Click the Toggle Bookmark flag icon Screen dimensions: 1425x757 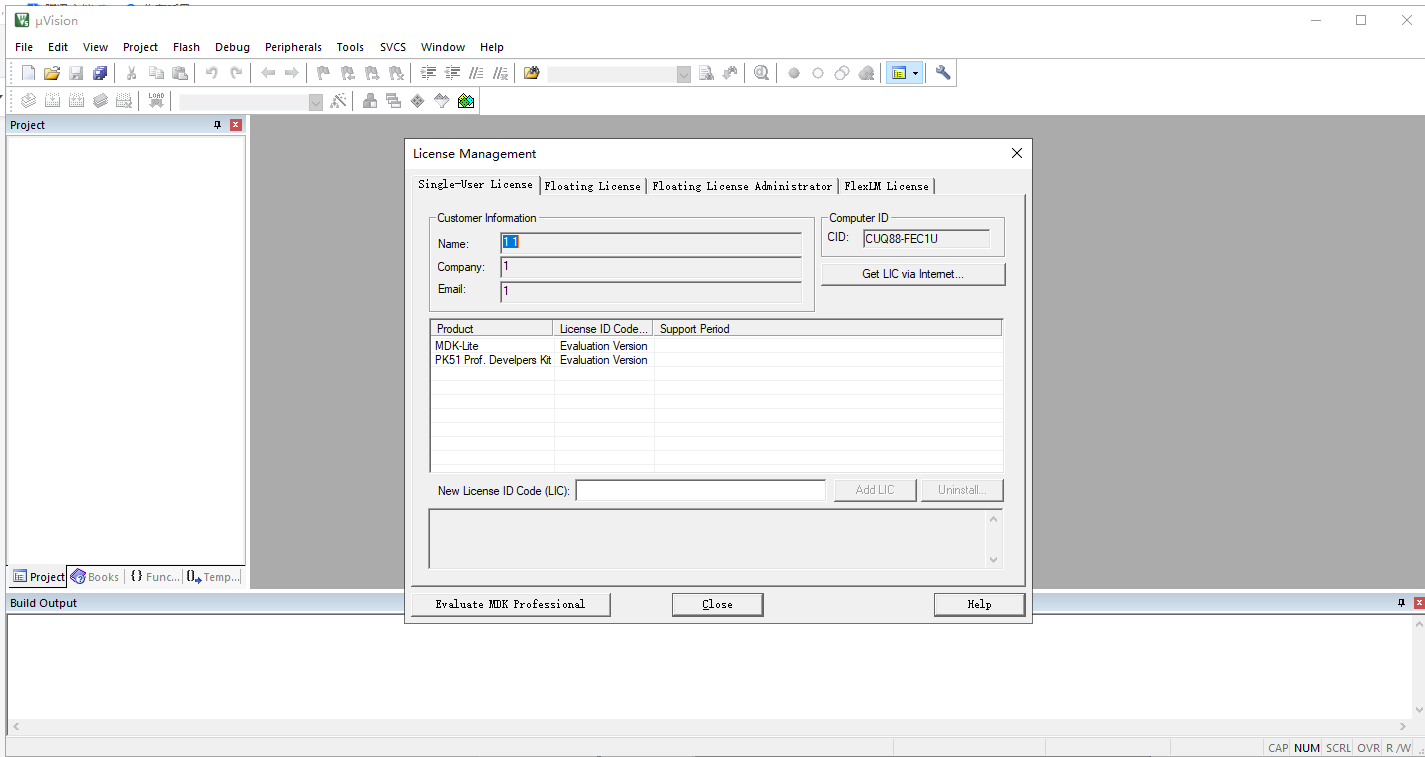[323, 73]
